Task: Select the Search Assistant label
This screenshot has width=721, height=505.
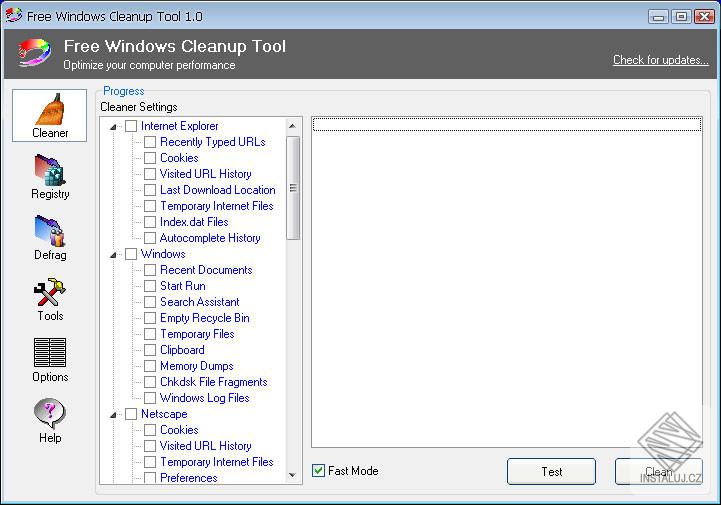Action: (200, 302)
